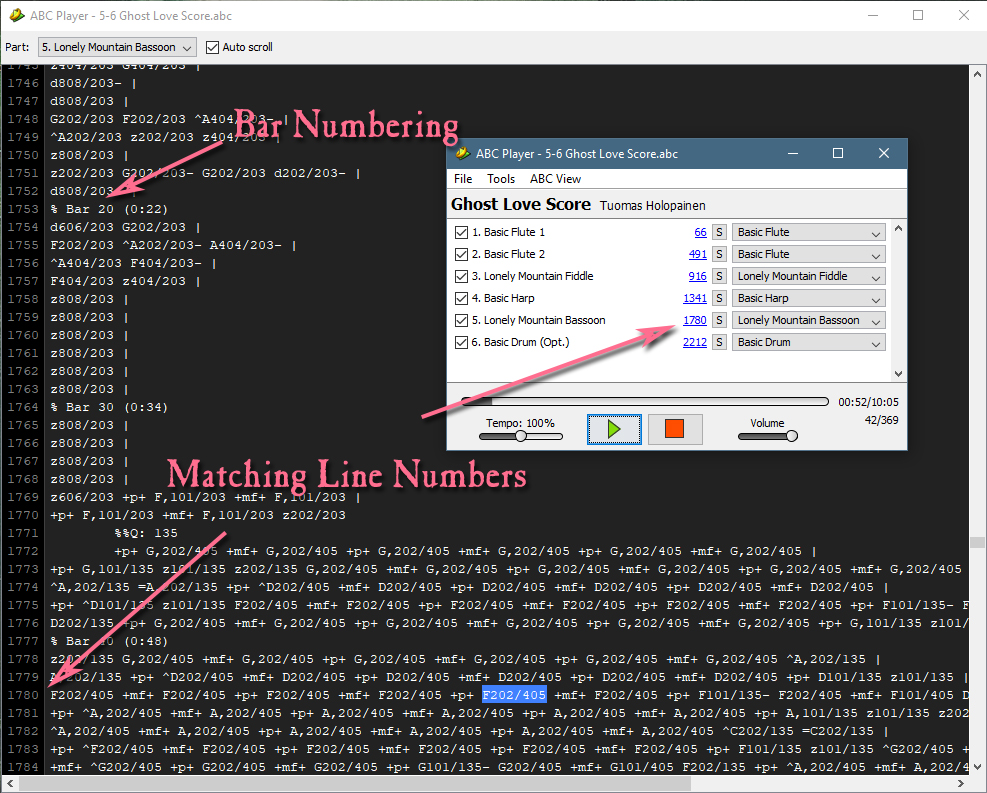Viewport: 987px width, 793px height.
Task: Uncheck part 4. Basic Harp
Action: pyautogui.click(x=461, y=298)
